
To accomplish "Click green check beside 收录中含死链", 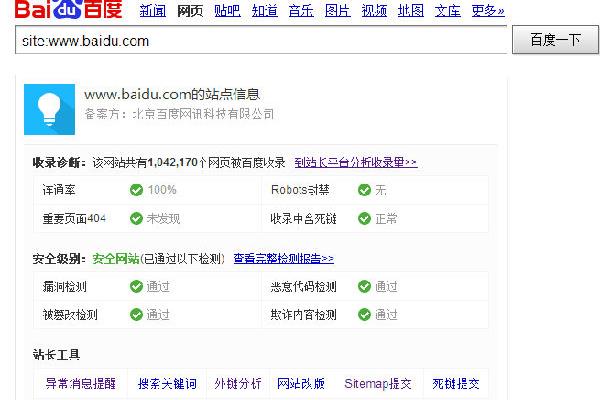I will click(364, 219).
